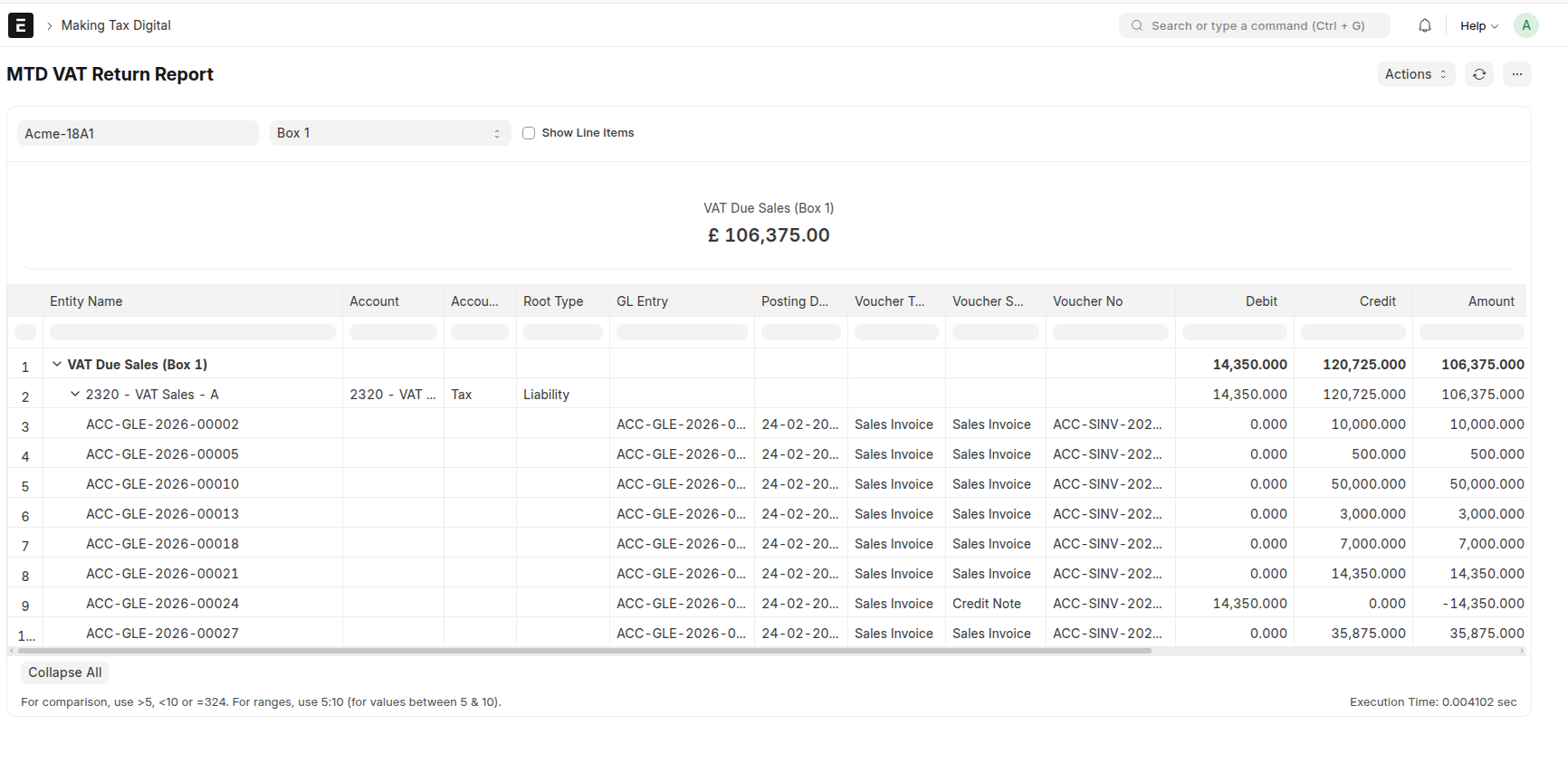Screen dimensions: 1568x763
Task: Click the Credit Note voucher subtype cell
Action: coord(995,603)
